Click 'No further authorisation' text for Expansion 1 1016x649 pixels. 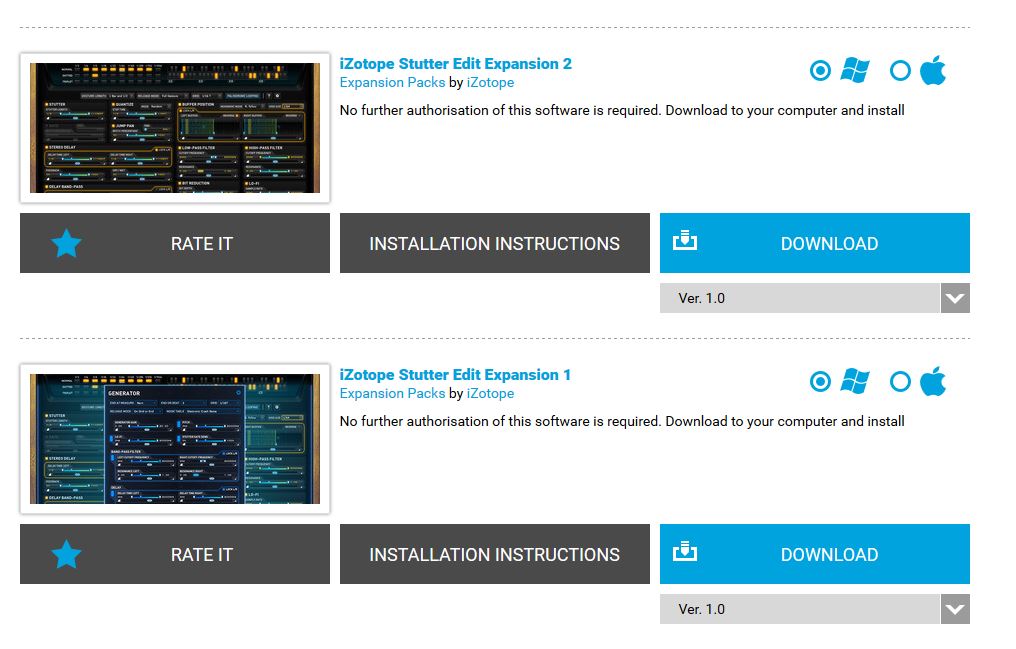pyautogui.click(x=622, y=421)
